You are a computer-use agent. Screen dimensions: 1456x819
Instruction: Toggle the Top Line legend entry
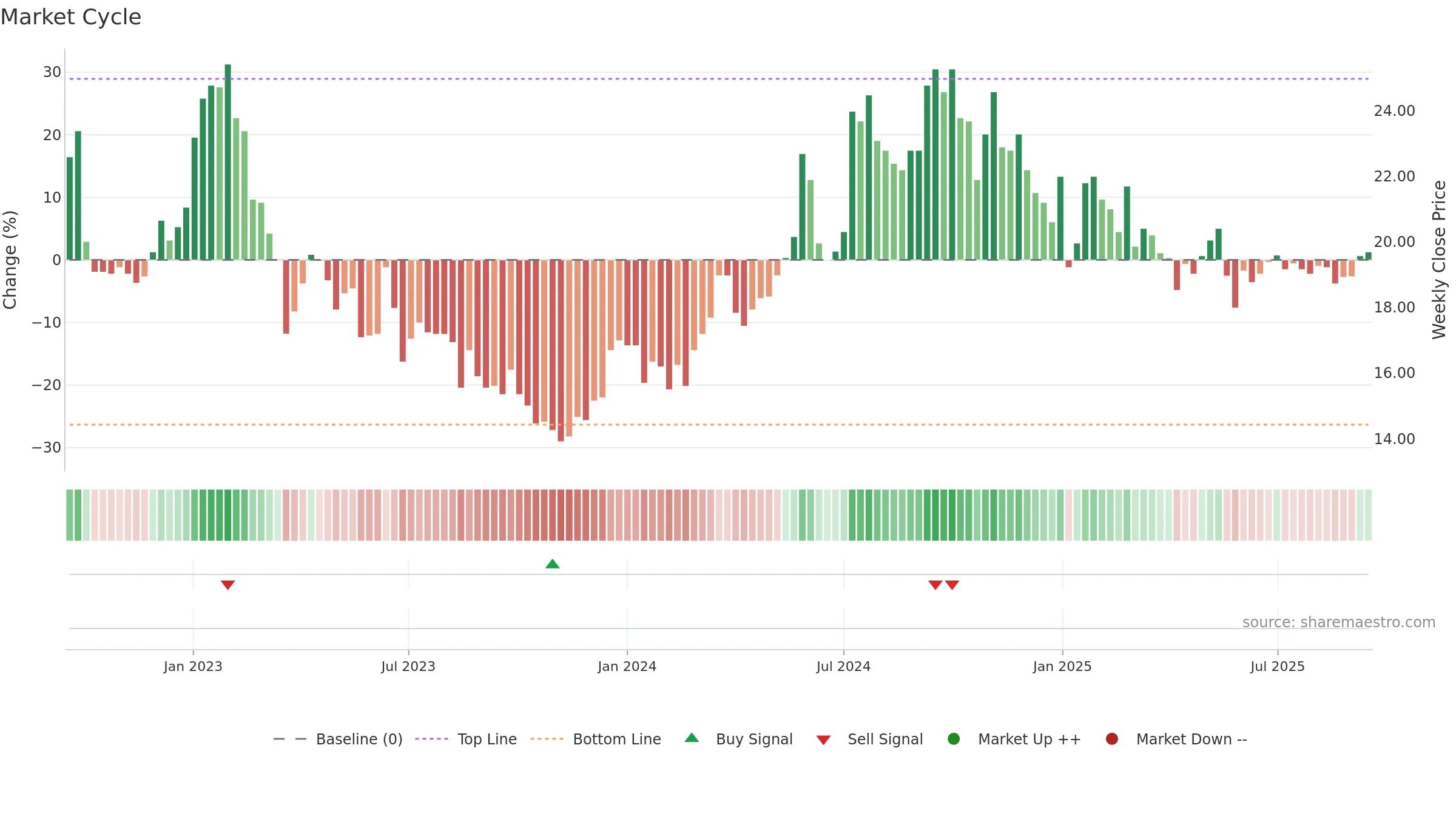click(466, 739)
